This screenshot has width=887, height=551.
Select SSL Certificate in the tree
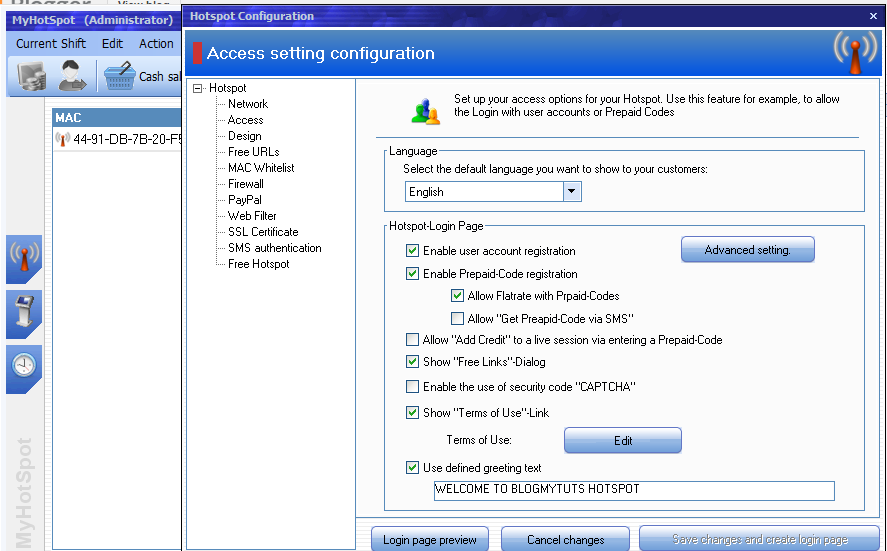(x=263, y=232)
